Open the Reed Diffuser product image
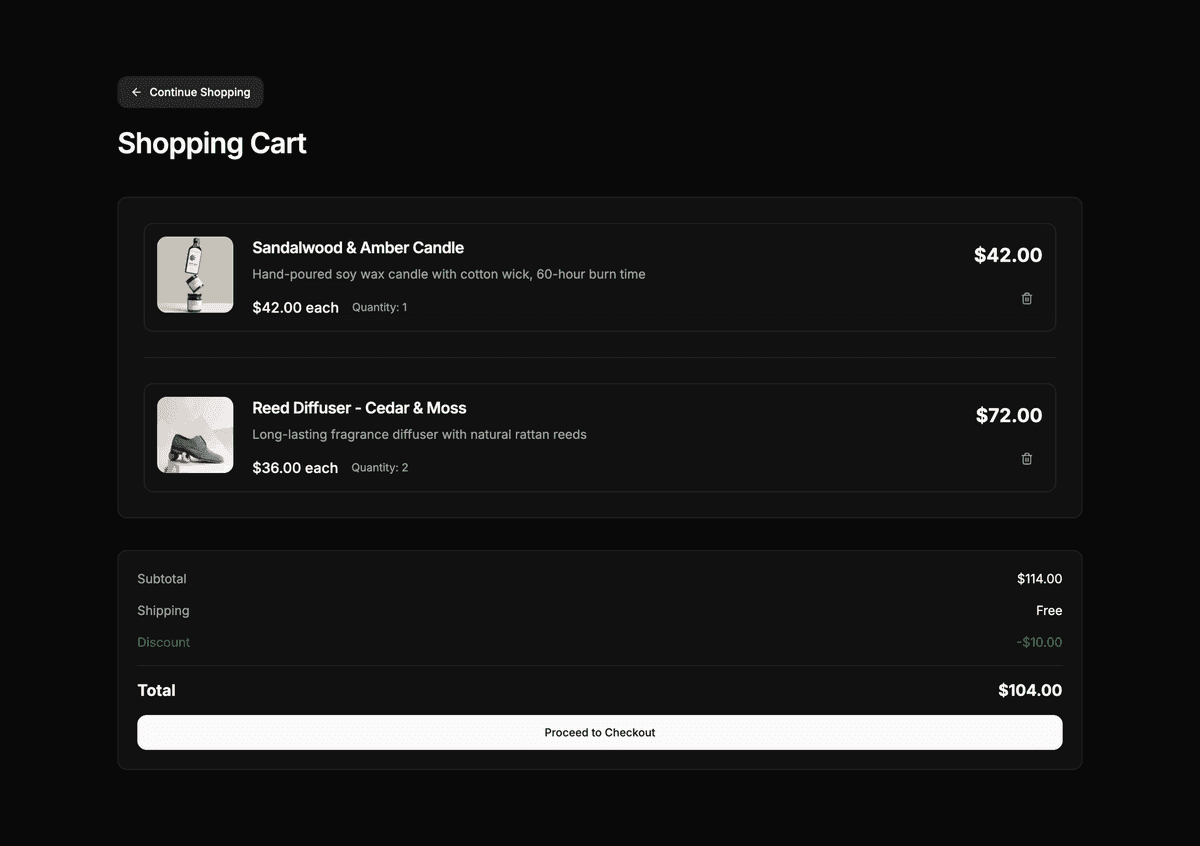Image resolution: width=1200 pixels, height=846 pixels. tap(195, 434)
